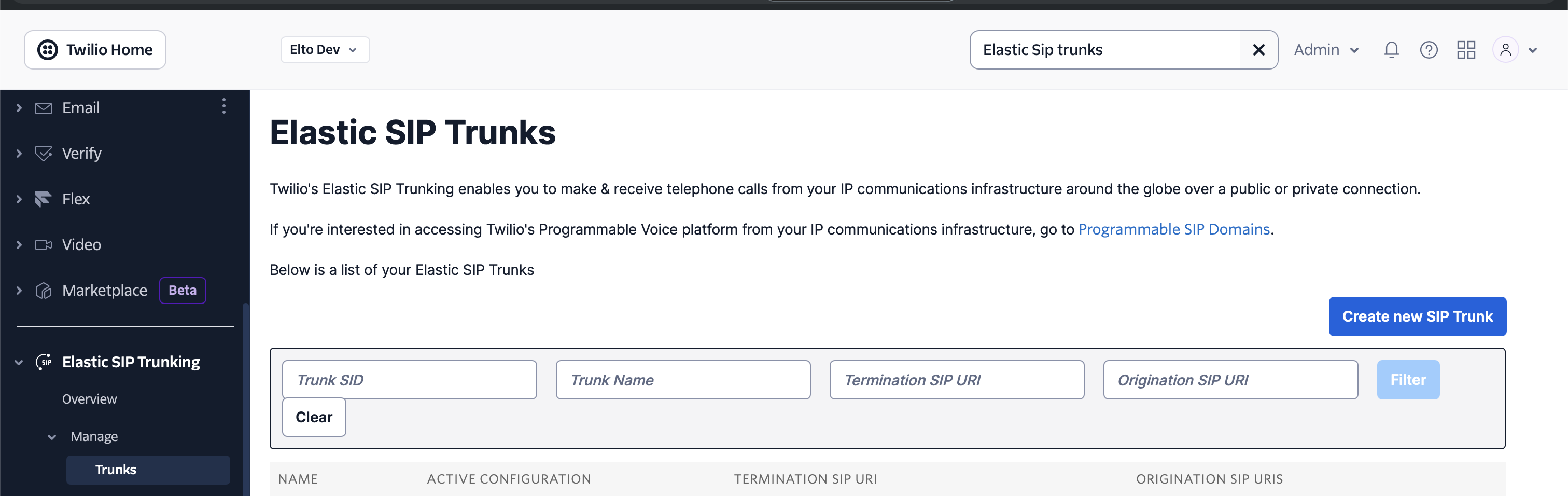Open the Trunks sidebar item
This screenshot has height=496, width=1568.
(148, 470)
